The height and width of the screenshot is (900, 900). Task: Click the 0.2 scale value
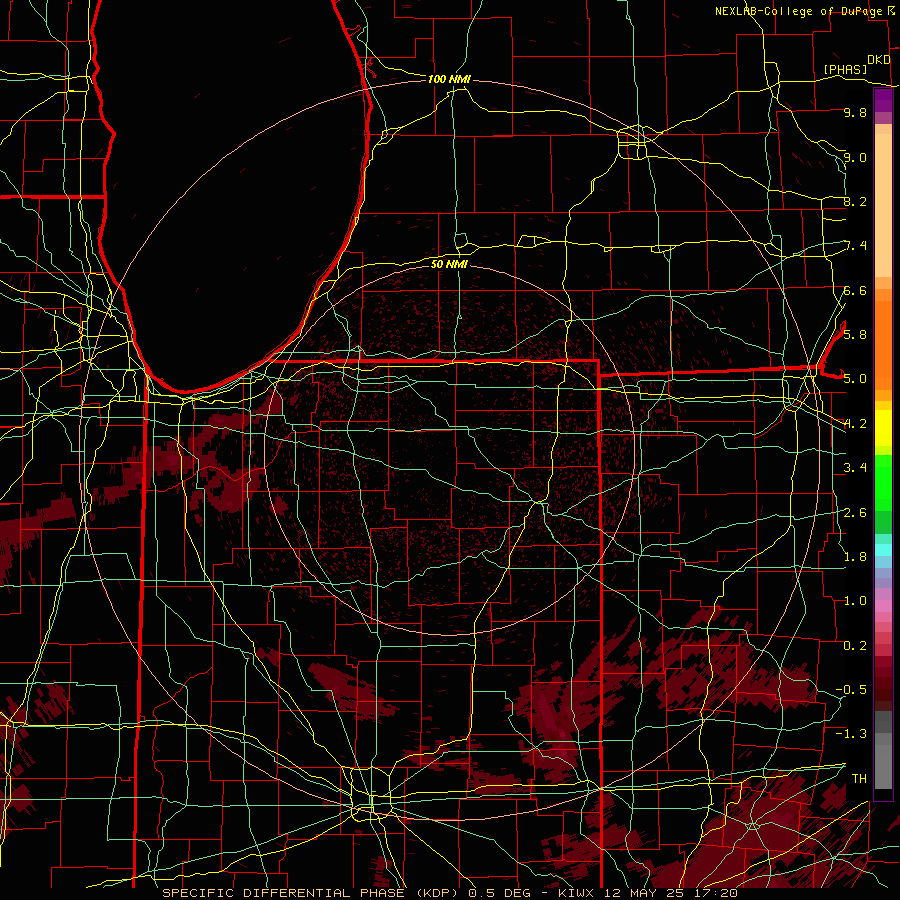[855, 645]
